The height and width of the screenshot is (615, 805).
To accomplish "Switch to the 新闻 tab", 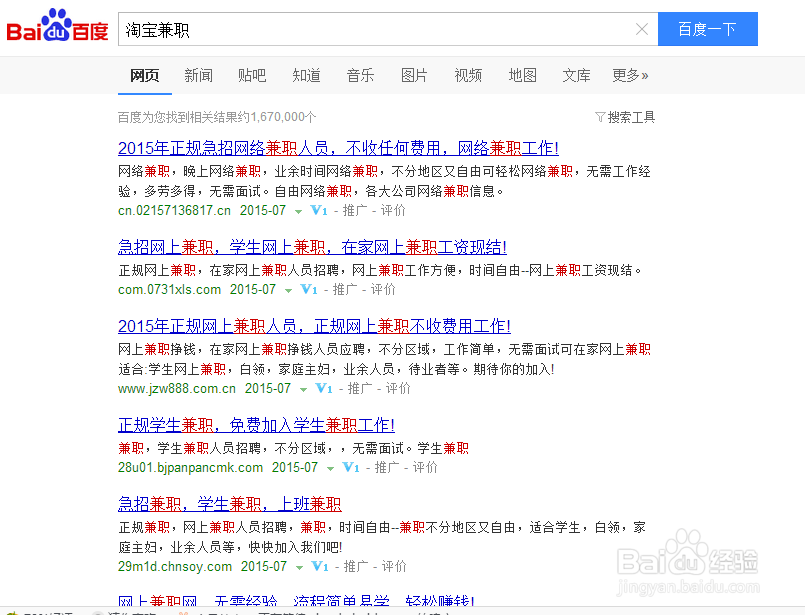I will [199, 75].
